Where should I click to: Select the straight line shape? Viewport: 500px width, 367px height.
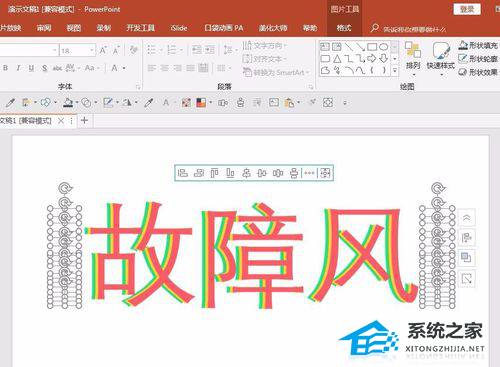[348, 47]
